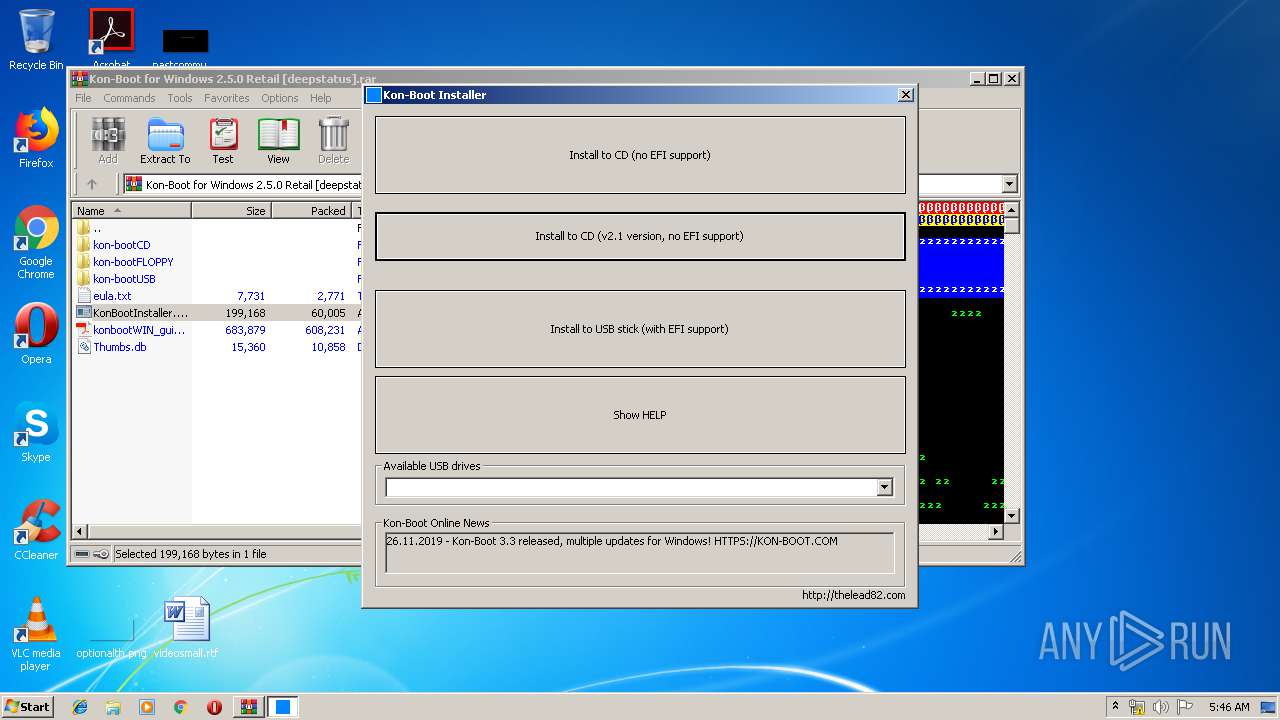This screenshot has width=1280, height=720.
Task: Open Internet Explorer from the taskbar
Action: [x=80, y=707]
